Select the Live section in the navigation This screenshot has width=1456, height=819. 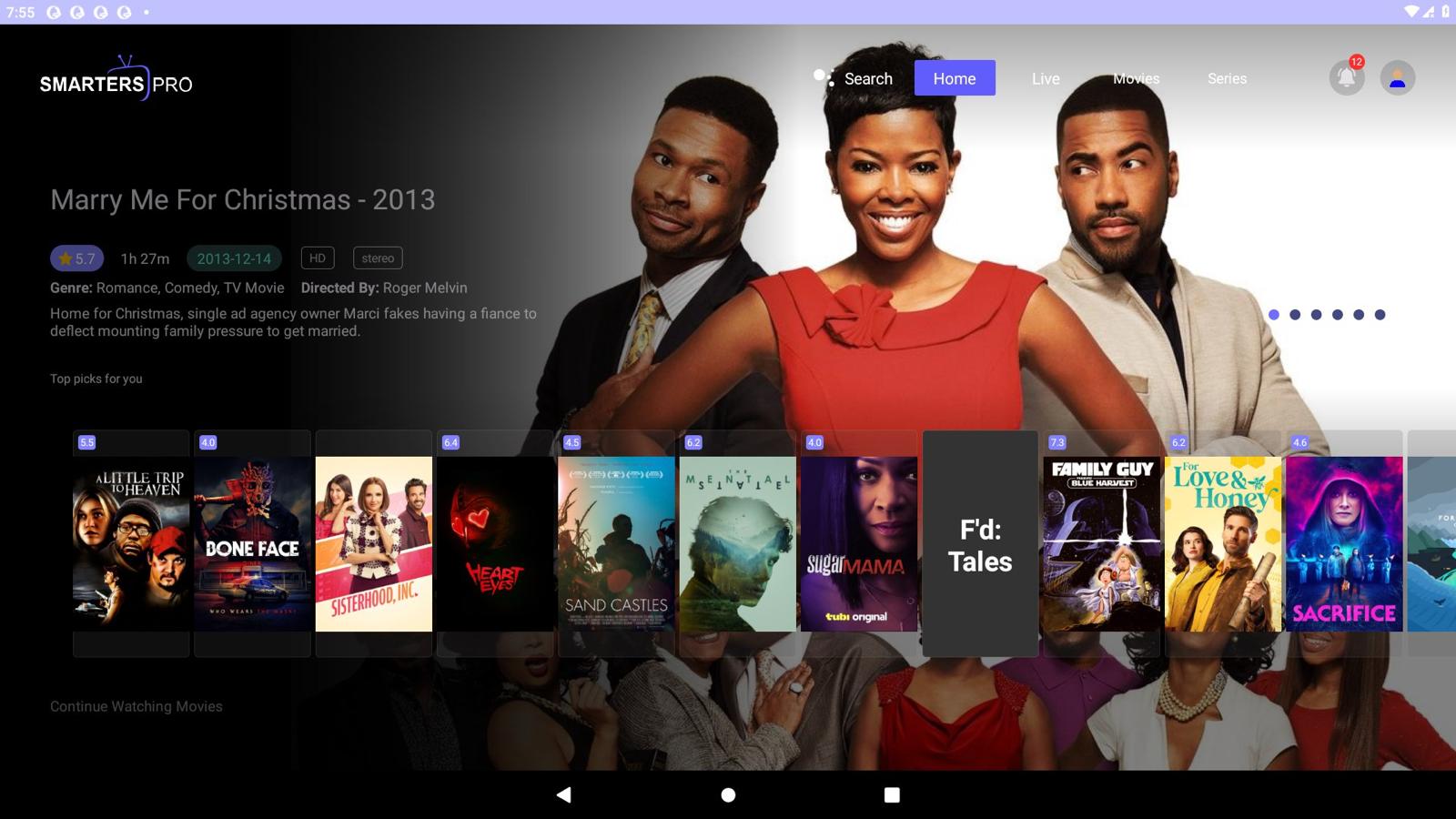point(1045,79)
